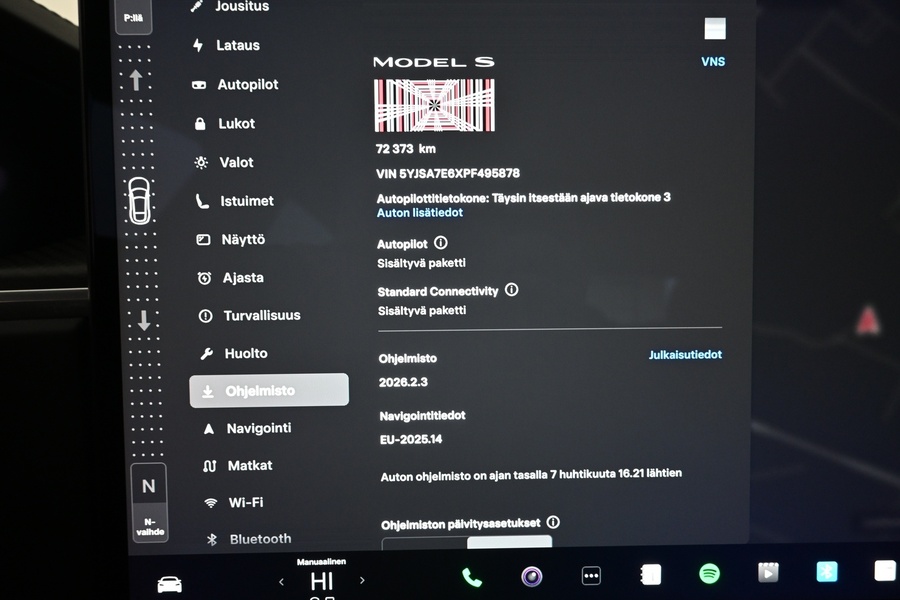900x600 pixels.
Task: Open the Auton lisätiedot link
Action: (419, 213)
